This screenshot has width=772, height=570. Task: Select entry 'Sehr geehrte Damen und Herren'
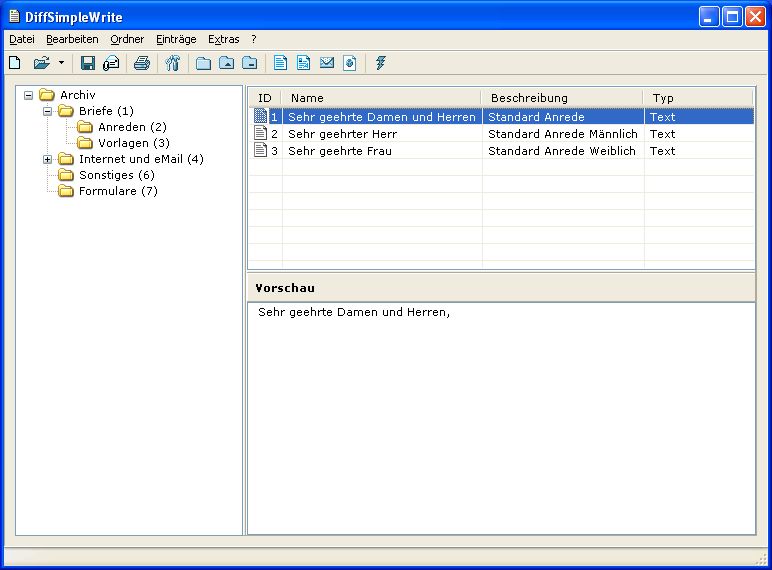[x=382, y=117]
